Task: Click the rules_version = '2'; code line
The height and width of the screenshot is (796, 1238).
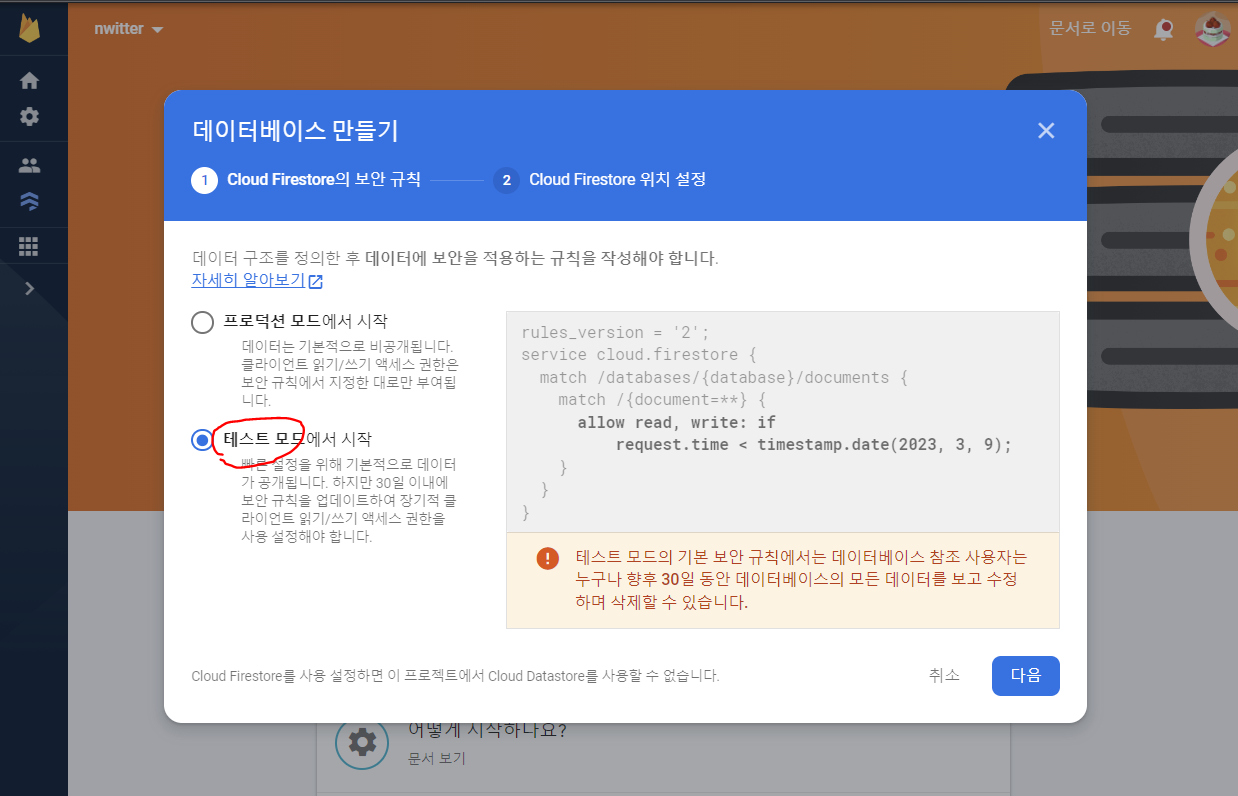Action: (x=614, y=333)
